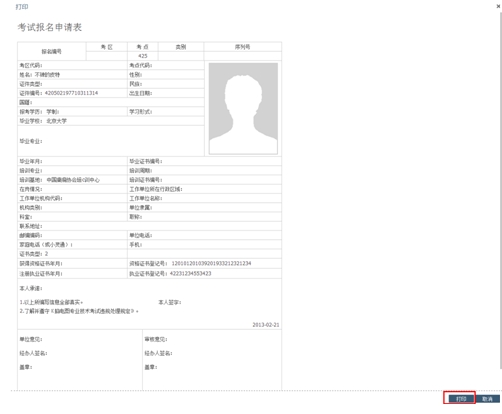Click the 国籍 field label

pos(26,102)
